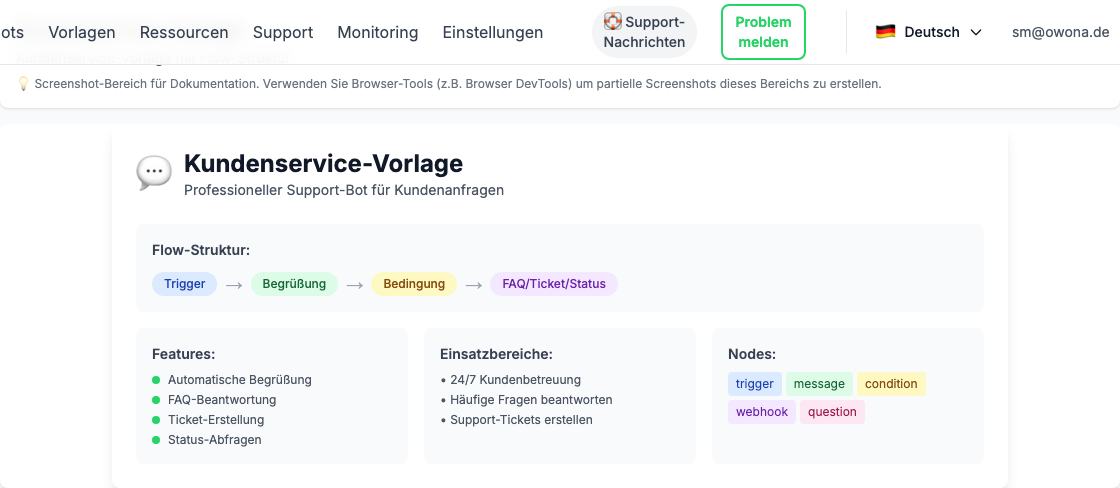Open the Monitoring section

378,32
